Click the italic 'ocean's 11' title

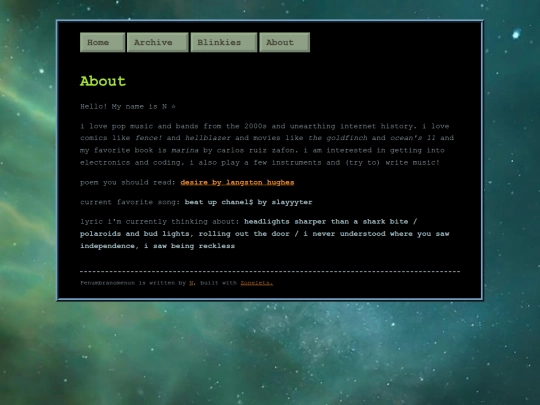click(413, 138)
